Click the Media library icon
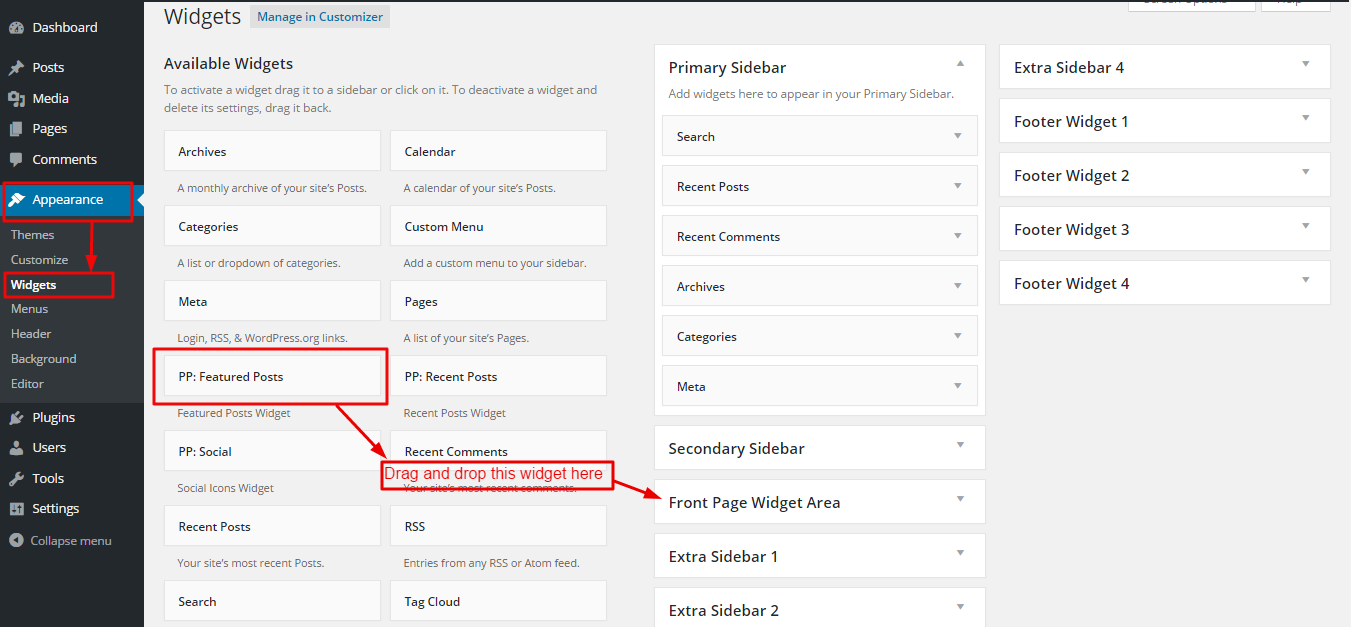1351x627 pixels. coord(16,99)
